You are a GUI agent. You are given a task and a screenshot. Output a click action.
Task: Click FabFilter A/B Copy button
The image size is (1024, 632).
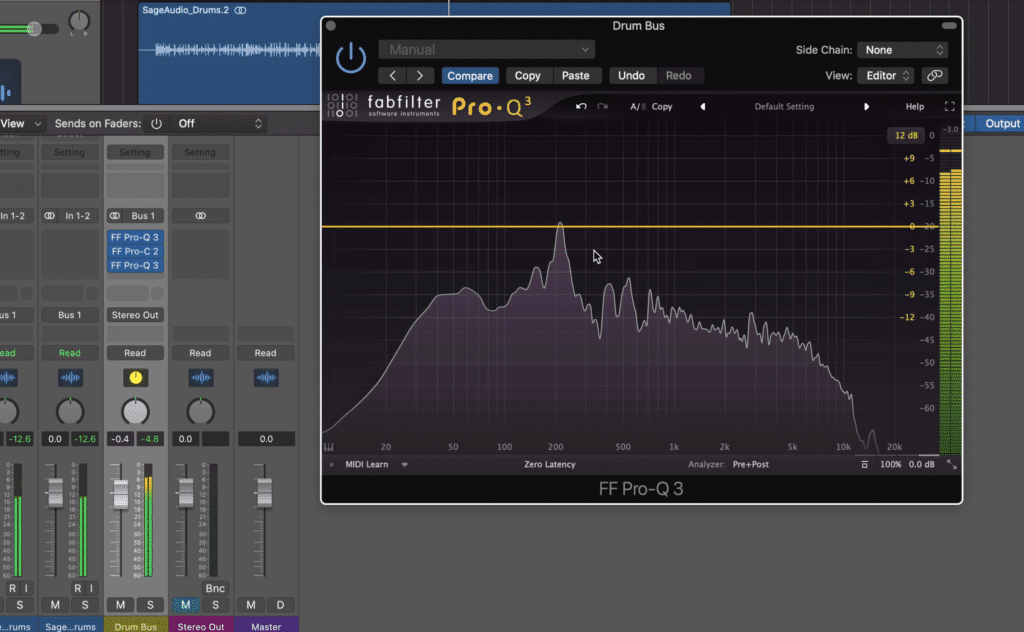pyautogui.click(x=662, y=106)
